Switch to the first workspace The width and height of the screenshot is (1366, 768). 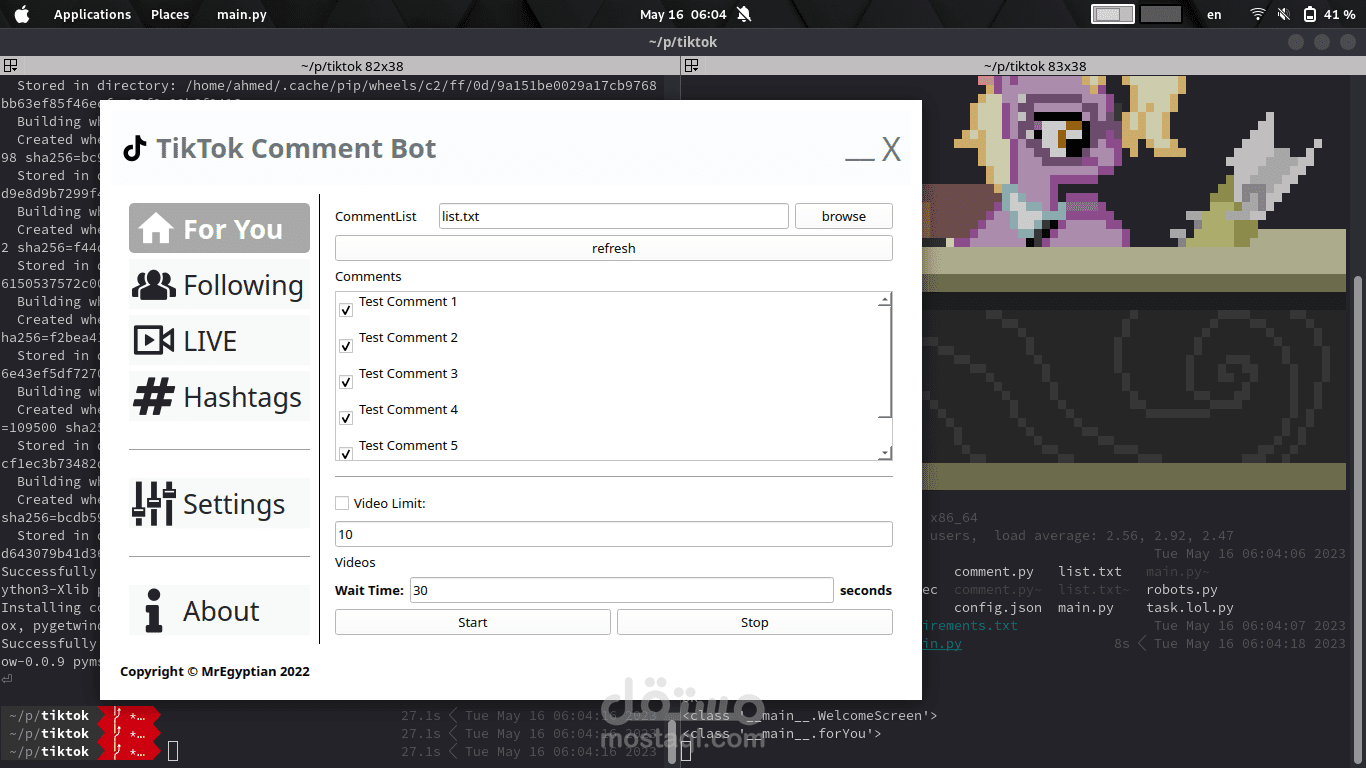pos(1113,14)
